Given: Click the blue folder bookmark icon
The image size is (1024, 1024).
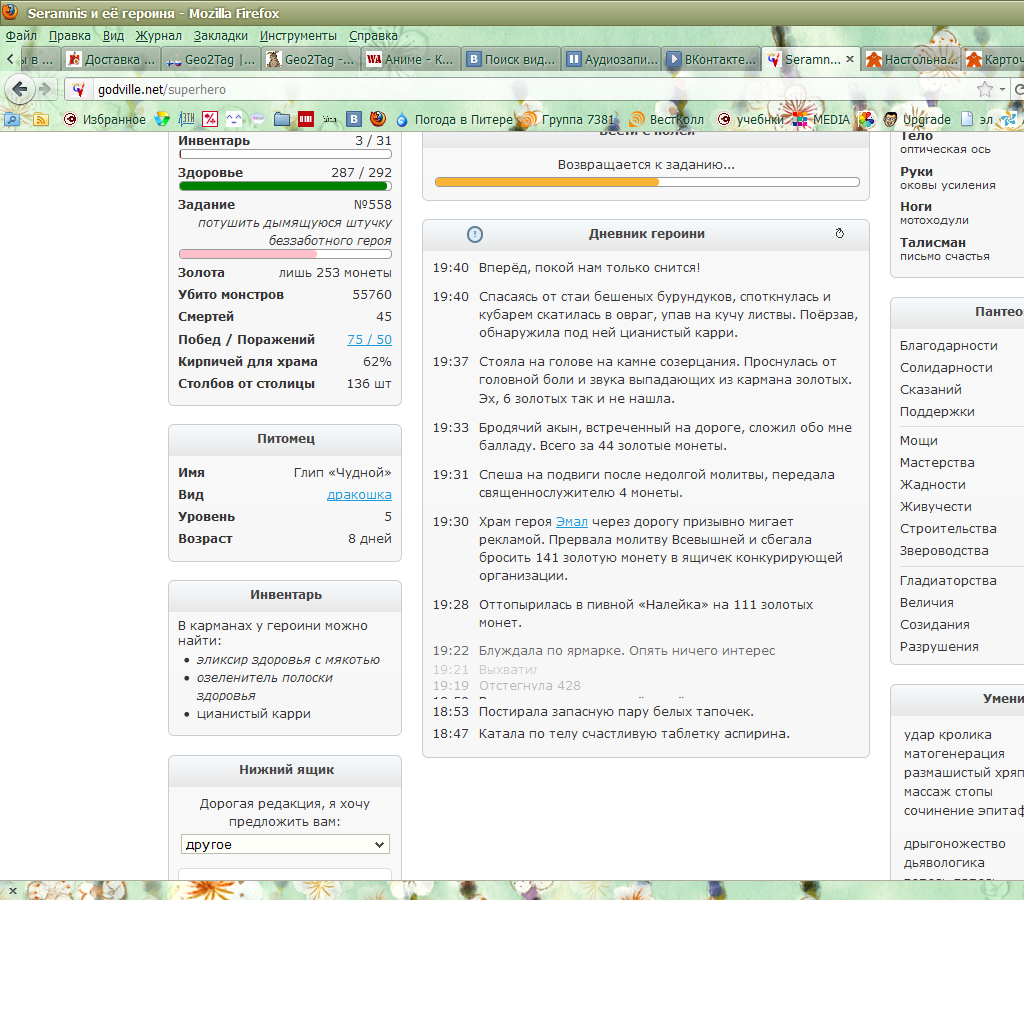Looking at the screenshot, I should (x=281, y=119).
